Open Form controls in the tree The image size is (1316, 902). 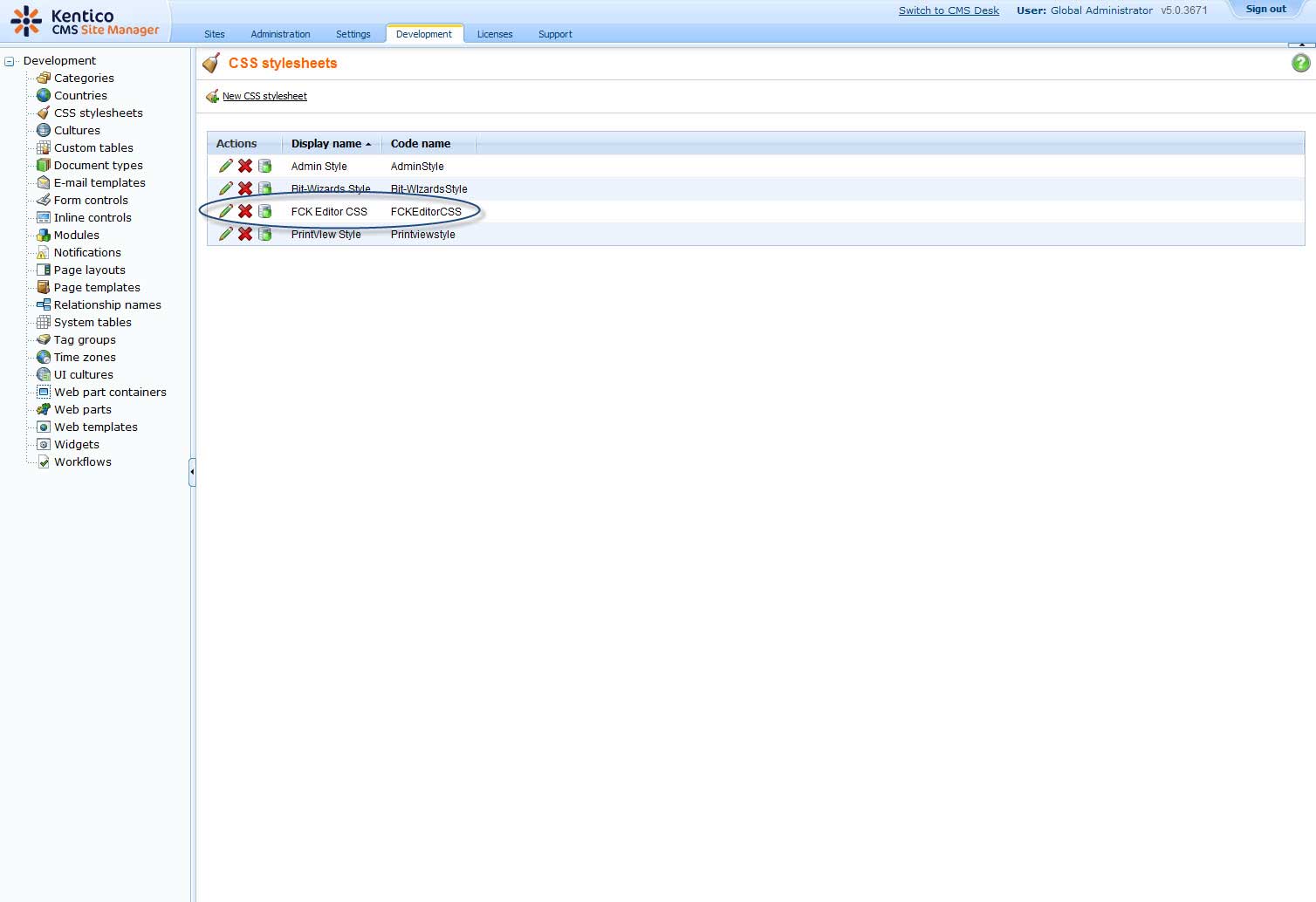91,200
